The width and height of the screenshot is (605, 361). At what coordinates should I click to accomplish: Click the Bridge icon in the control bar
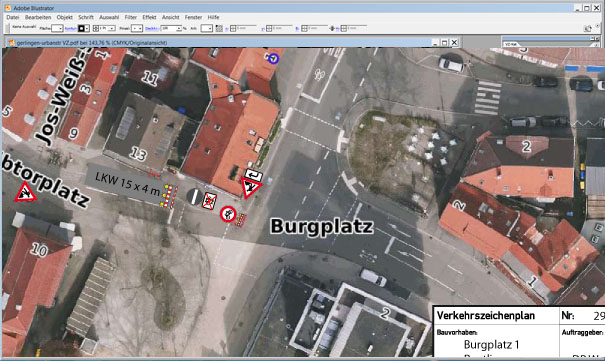[588, 28]
